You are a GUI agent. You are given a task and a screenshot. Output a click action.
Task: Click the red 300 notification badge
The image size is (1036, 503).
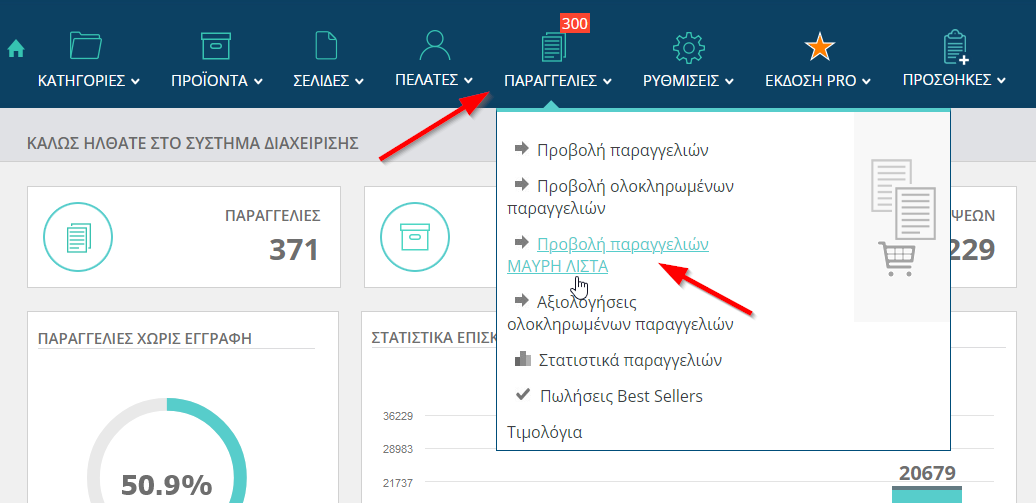tap(575, 24)
